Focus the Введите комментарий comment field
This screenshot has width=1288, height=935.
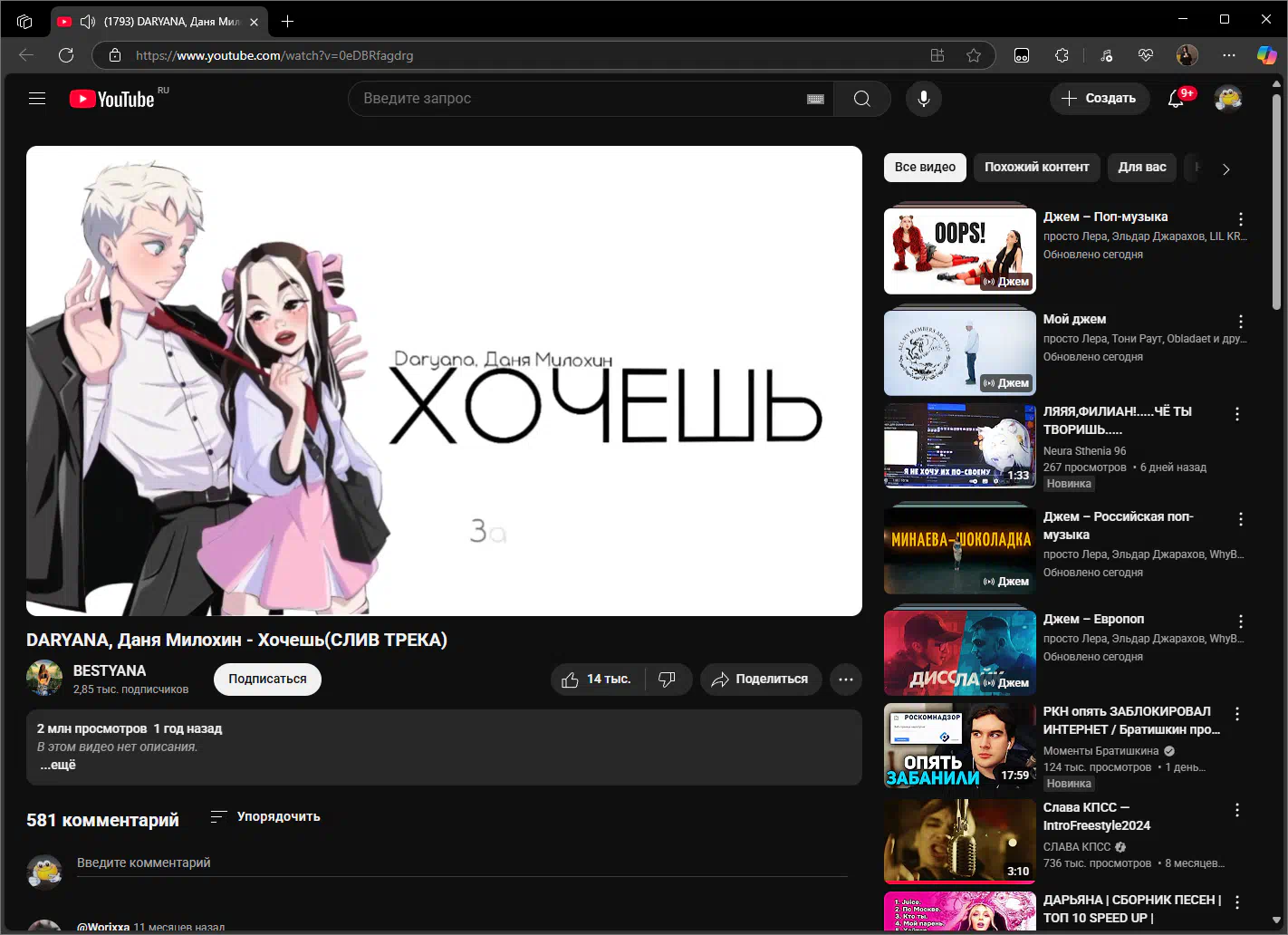point(462,863)
